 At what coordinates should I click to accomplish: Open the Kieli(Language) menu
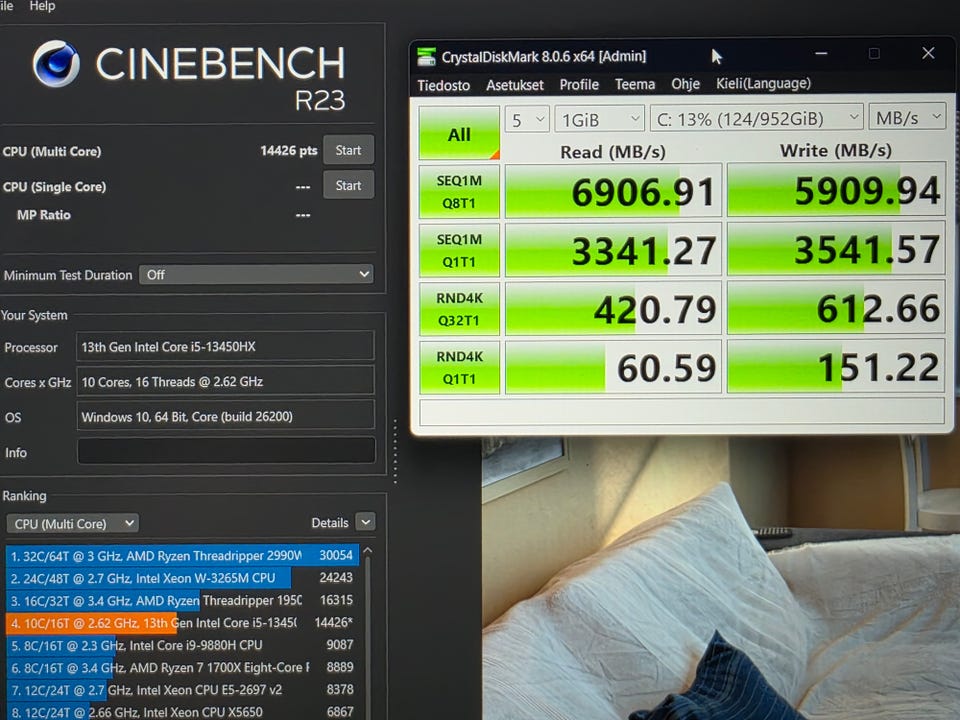click(x=763, y=83)
